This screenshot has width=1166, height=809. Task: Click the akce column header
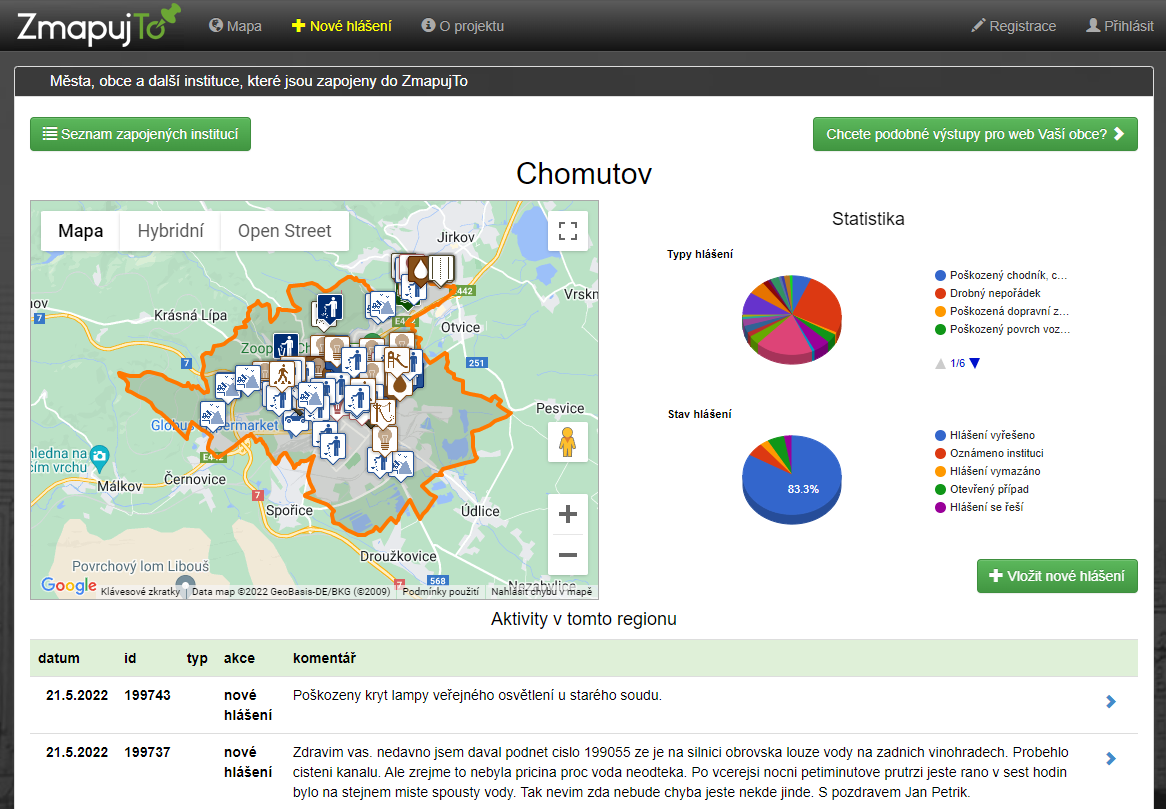239,658
